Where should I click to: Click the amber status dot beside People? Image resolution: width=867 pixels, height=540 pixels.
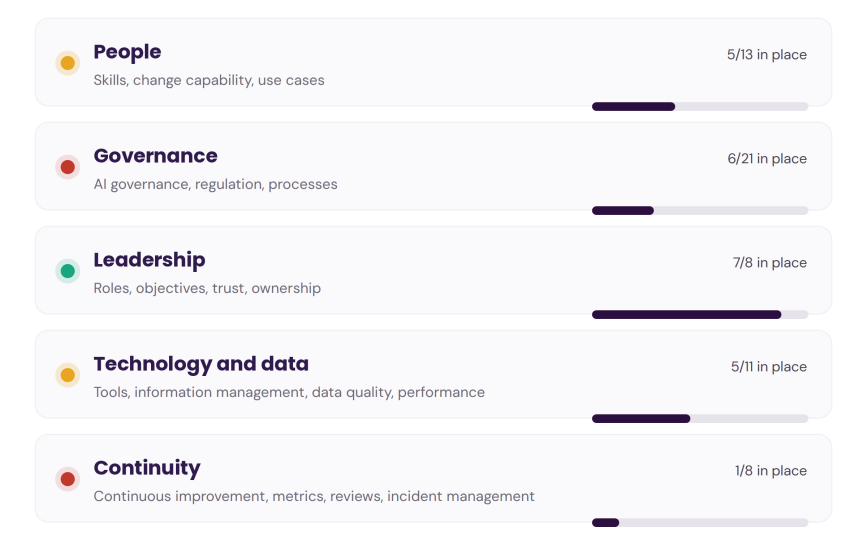pyautogui.click(x=67, y=63)
